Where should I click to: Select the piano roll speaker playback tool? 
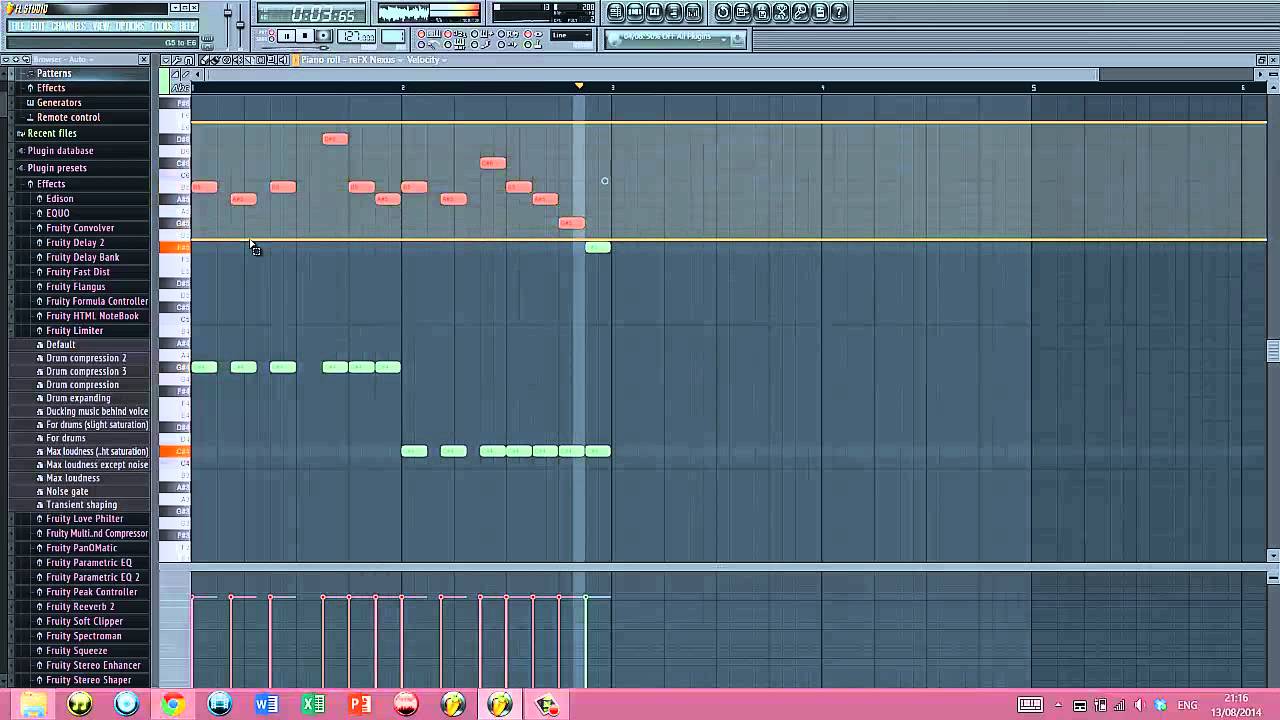(x=283, y=60)
